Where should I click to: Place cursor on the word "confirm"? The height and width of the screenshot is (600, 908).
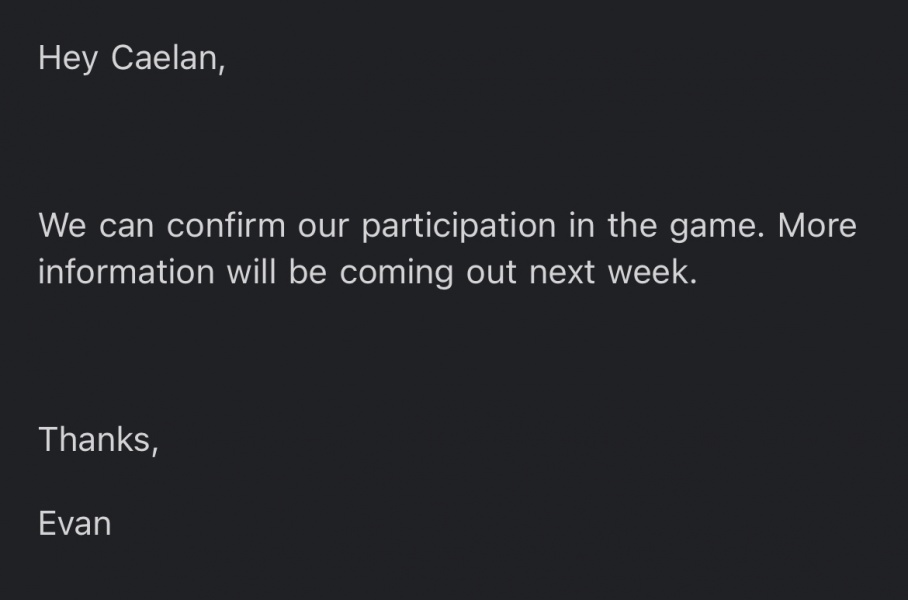click(225, 226)
